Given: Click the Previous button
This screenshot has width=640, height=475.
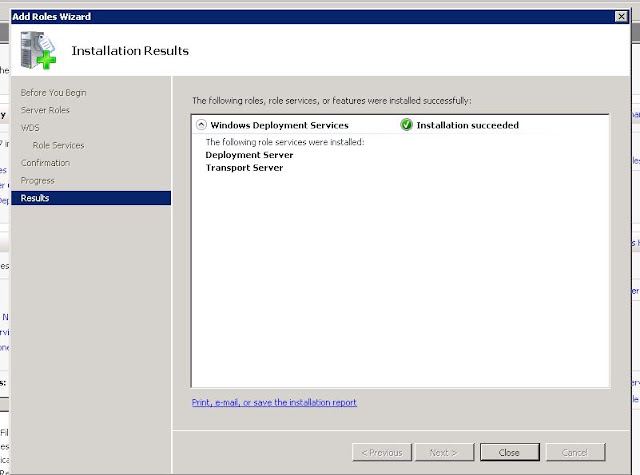Looking at the screenshot, I should [382, 452].
